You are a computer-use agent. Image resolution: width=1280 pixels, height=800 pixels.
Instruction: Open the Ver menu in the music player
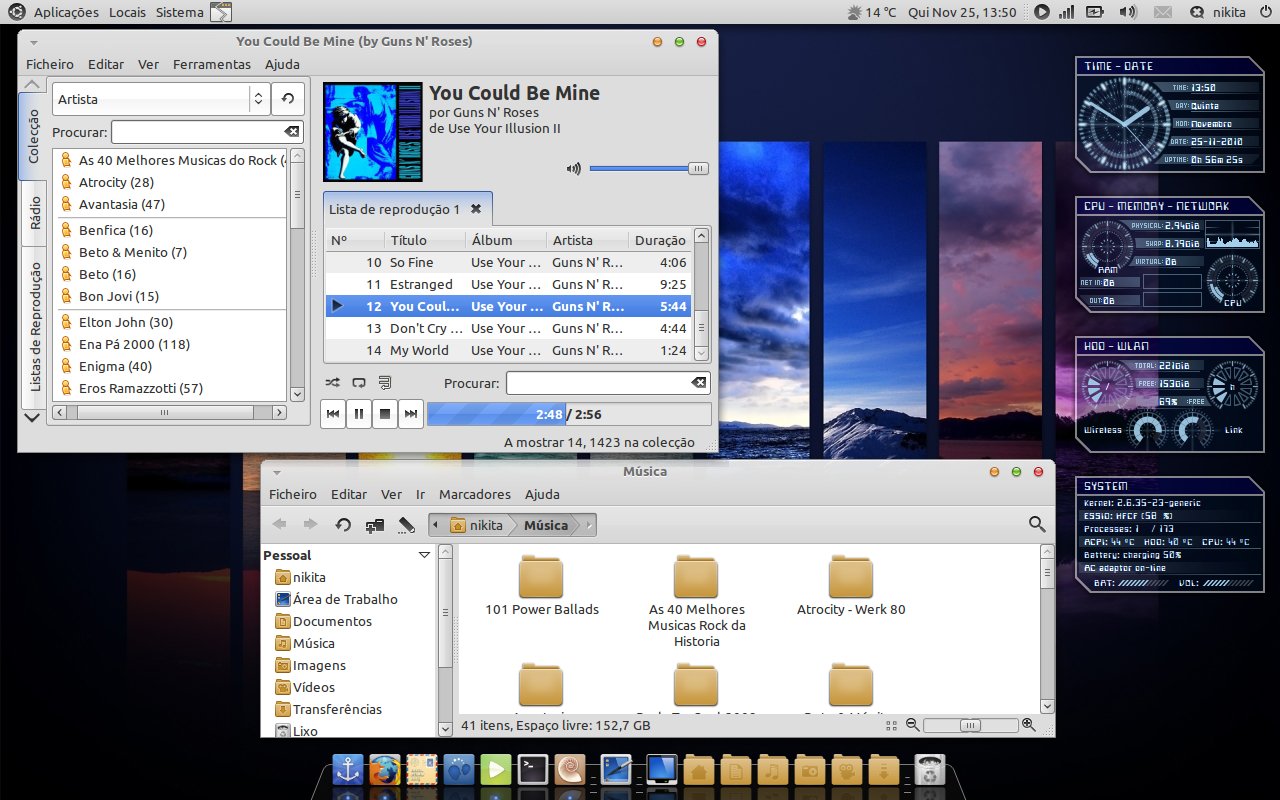148,64
